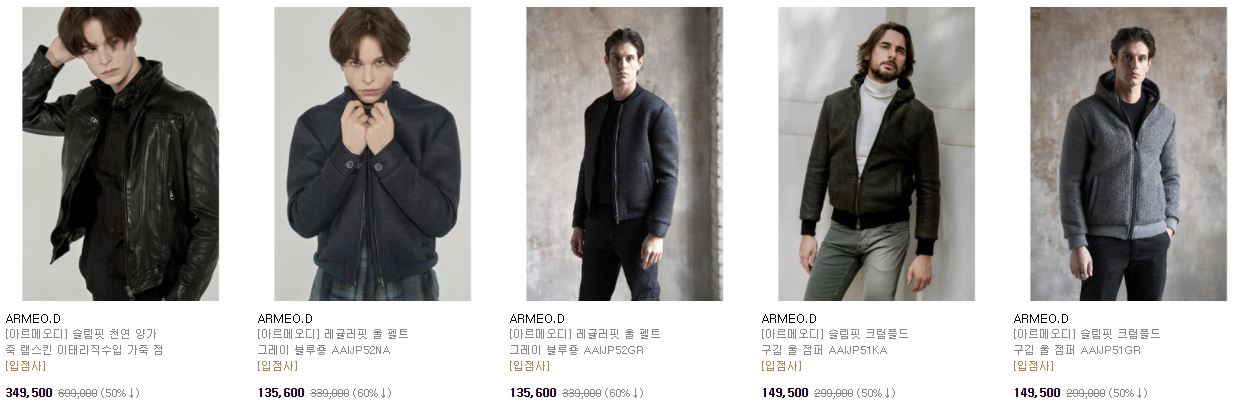
Task: Open the gray blouson model photo
Action: click(624, 154)
